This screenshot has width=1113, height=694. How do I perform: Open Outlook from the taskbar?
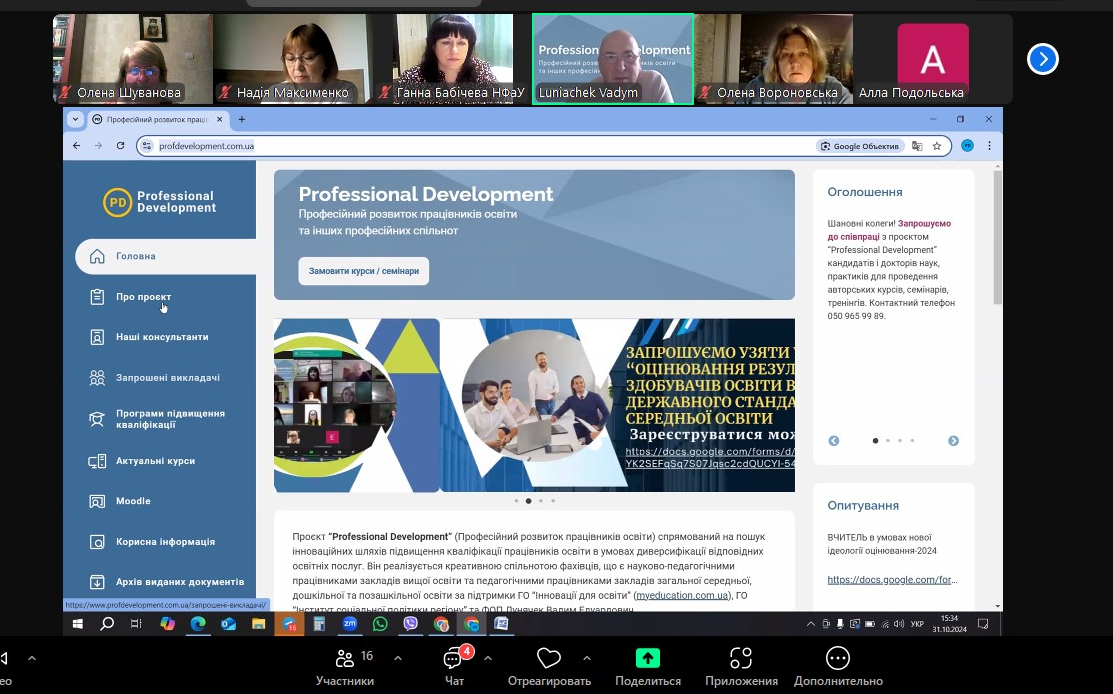[229, 624]
